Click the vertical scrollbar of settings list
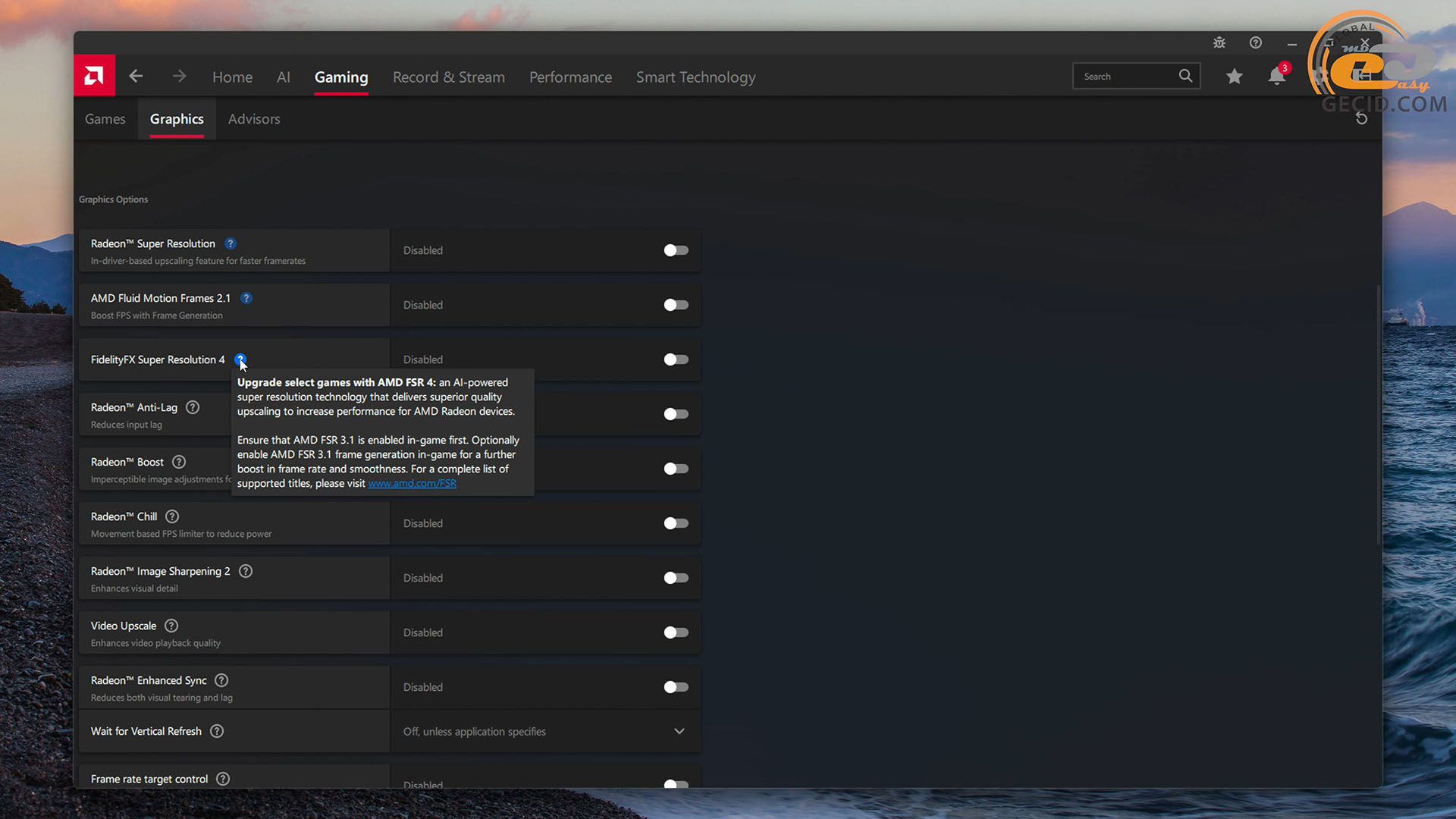Image resolution: width=1456 pixels, height=819 pixels. click(1378, 414)
